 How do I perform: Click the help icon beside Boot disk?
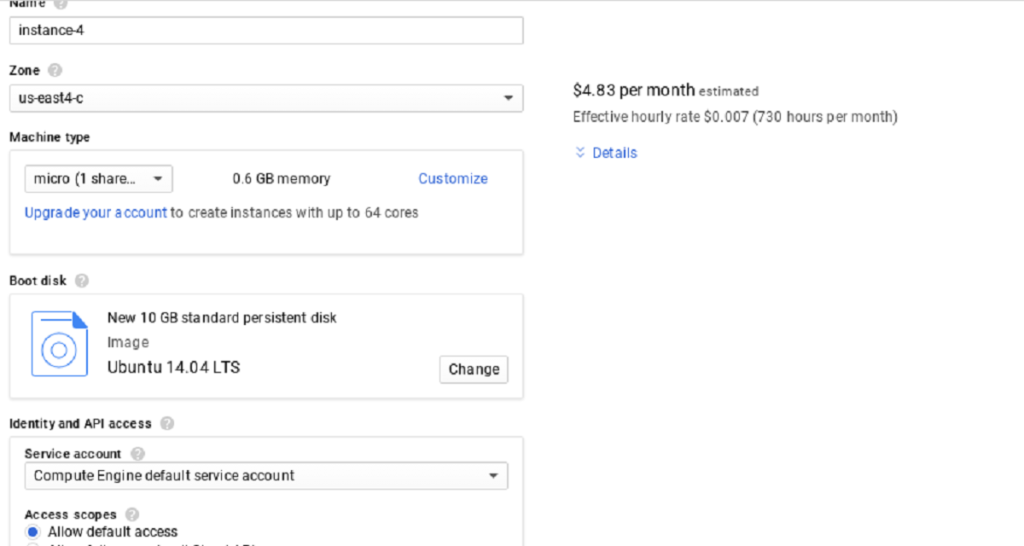coord(82,281)
